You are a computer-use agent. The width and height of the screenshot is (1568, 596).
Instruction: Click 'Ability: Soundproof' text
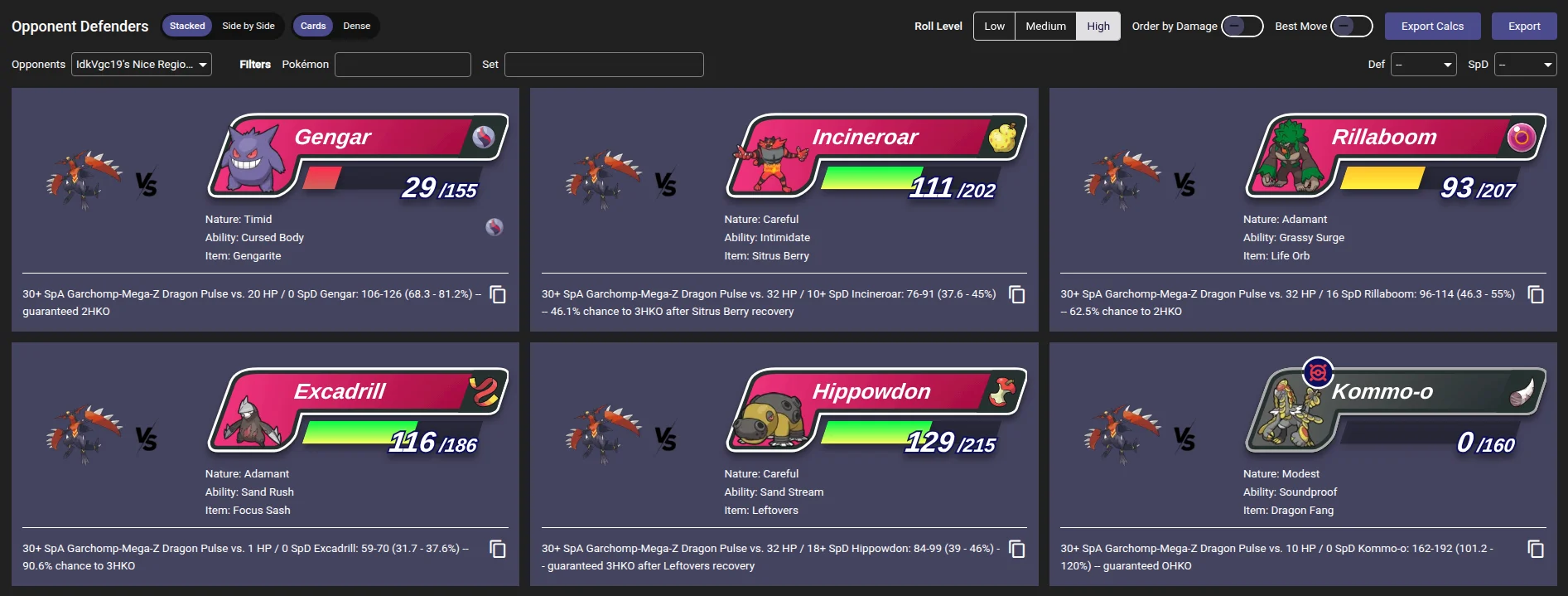[x=1290, y=492]
